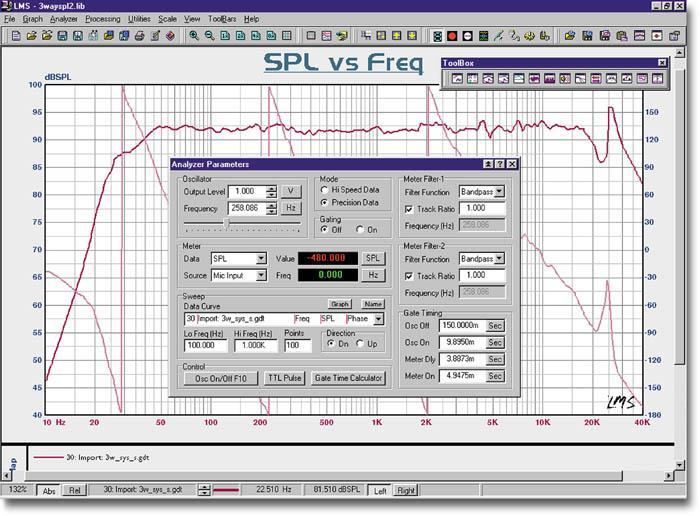Click the help question mark in Analyzer Parameters
Screen dimensions: 700x516
[500, 164]
